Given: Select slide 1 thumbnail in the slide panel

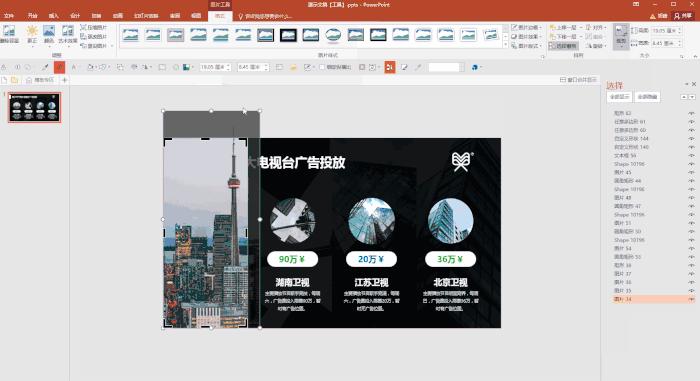Looking at the screenshot, I should (x=34, y=107).
